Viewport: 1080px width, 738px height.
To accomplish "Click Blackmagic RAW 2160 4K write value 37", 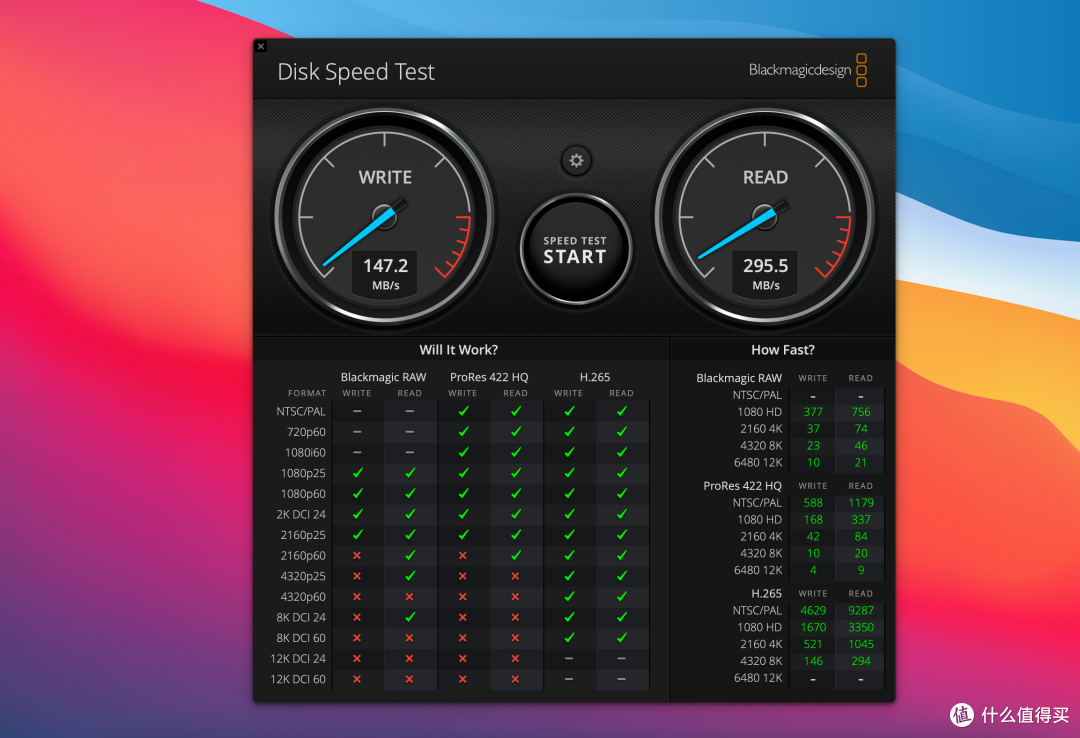I will 813,429.
